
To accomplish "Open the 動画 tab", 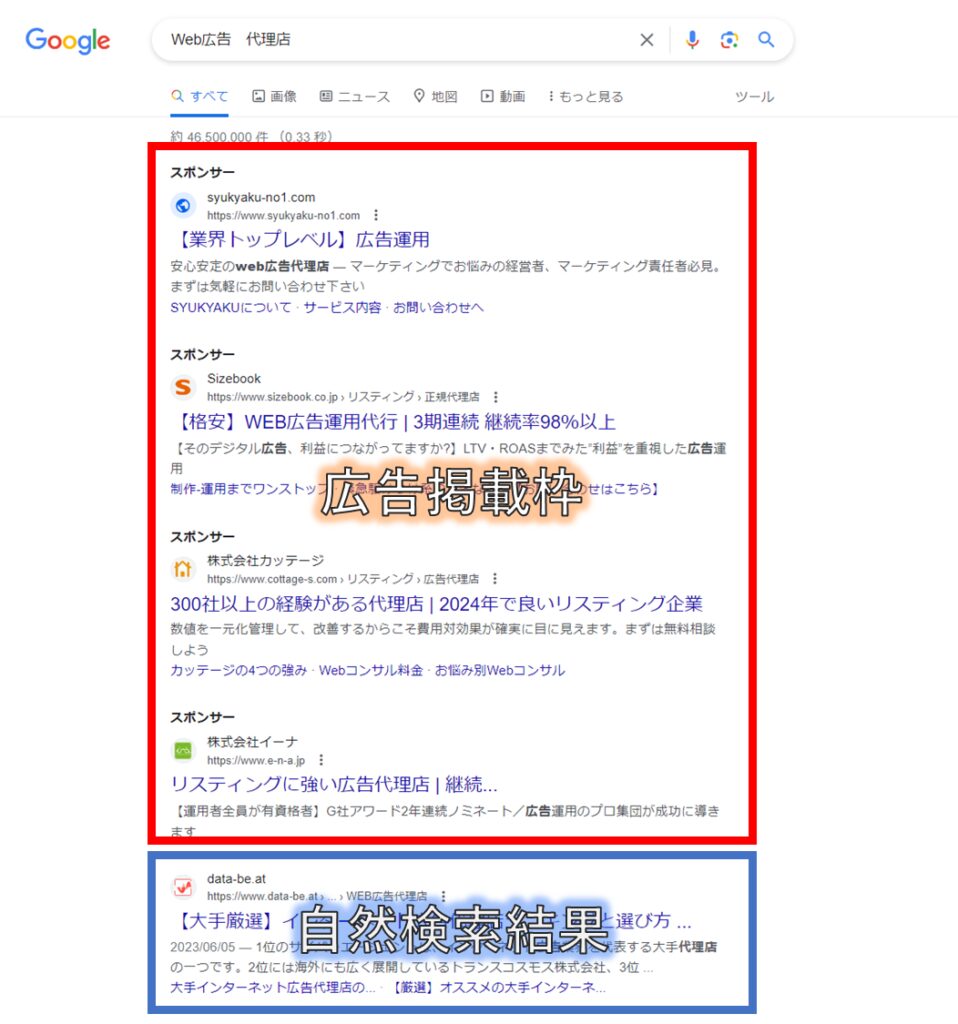I will coord(503,97).
